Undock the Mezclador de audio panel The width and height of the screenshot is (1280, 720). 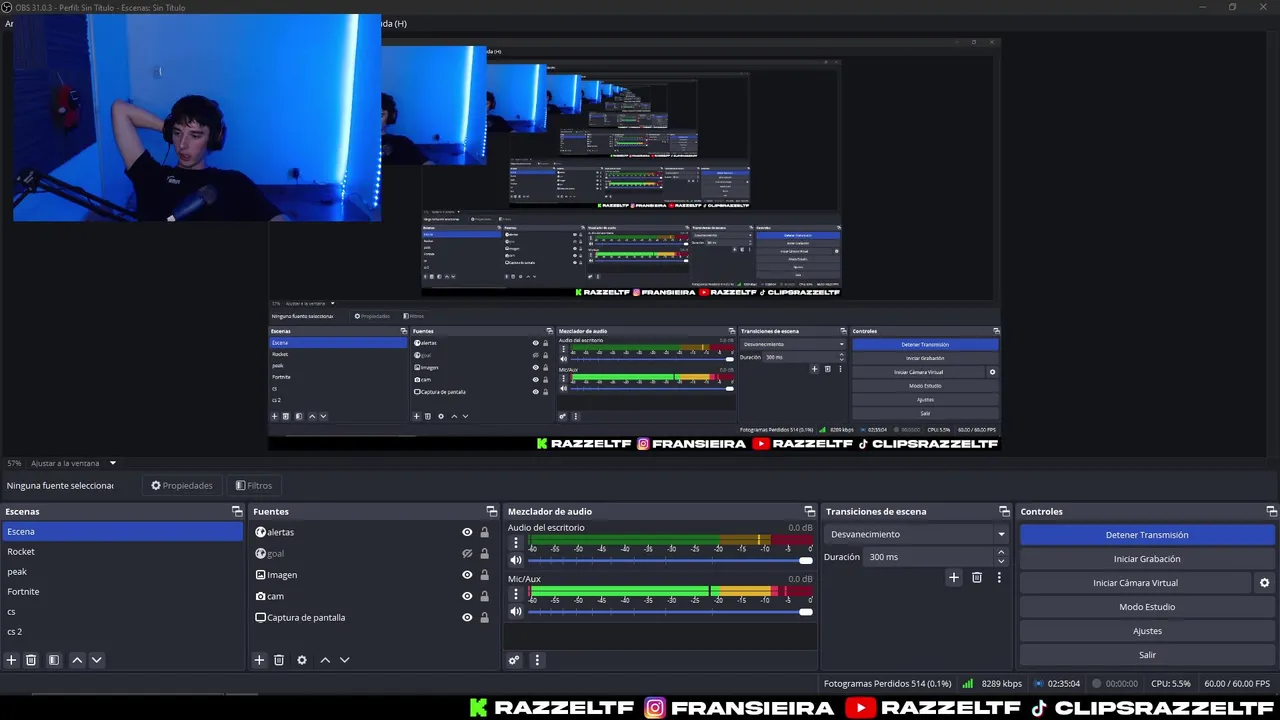(810, 511)
